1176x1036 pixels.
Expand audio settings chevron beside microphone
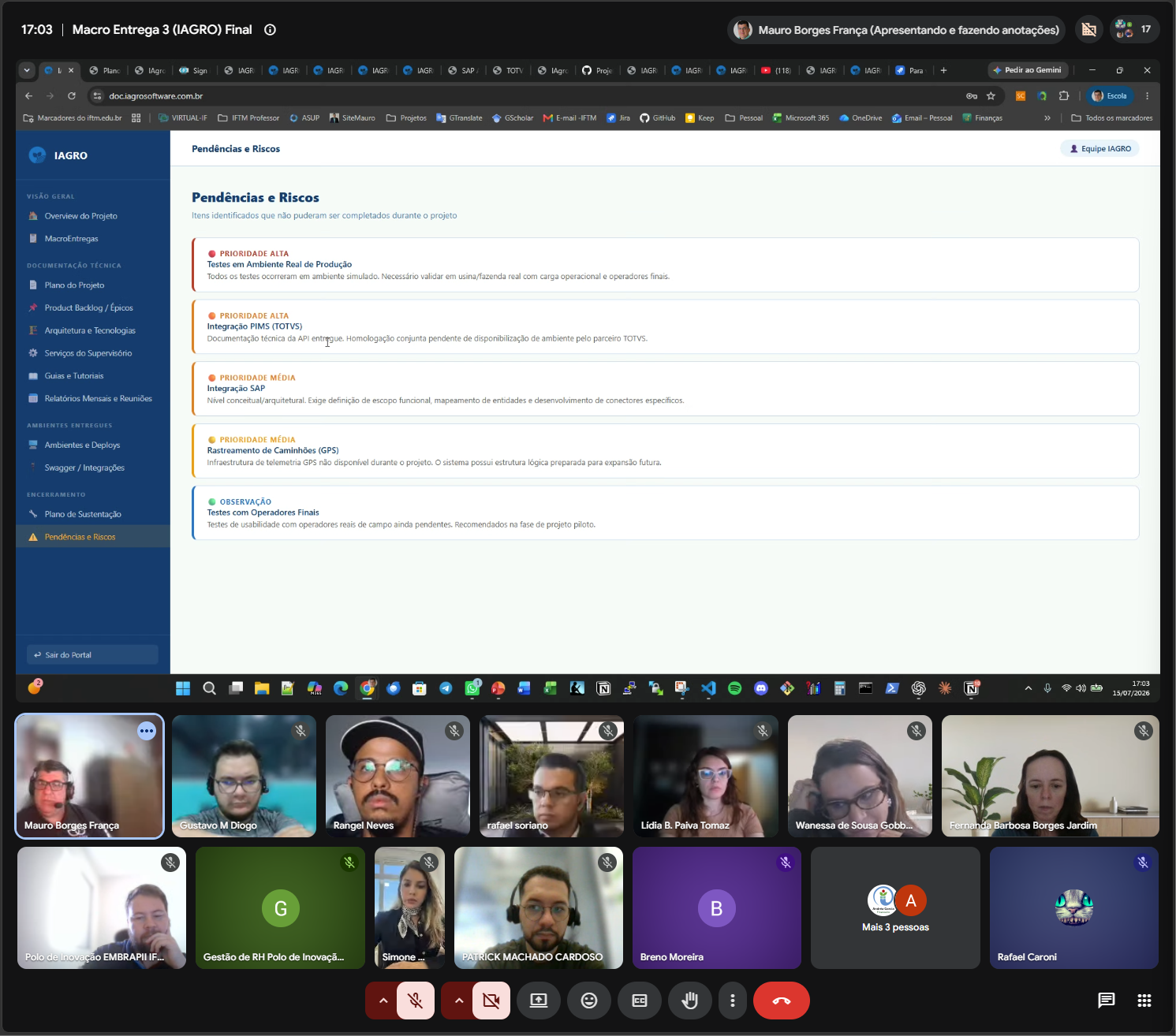(x=383, y=1001)
